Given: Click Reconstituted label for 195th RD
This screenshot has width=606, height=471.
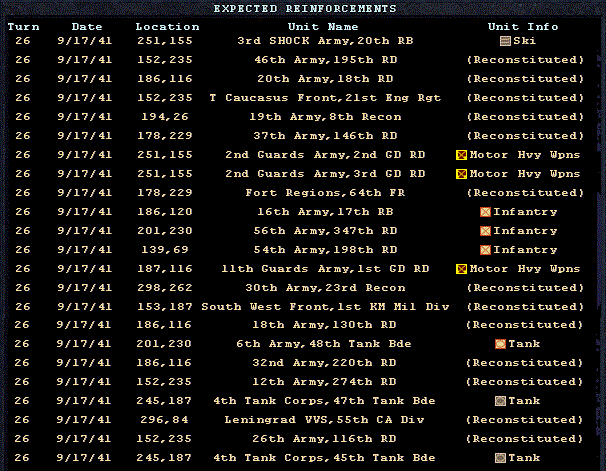Looking at the screenshot, I should pyautogui.click(x=526, y=60).
